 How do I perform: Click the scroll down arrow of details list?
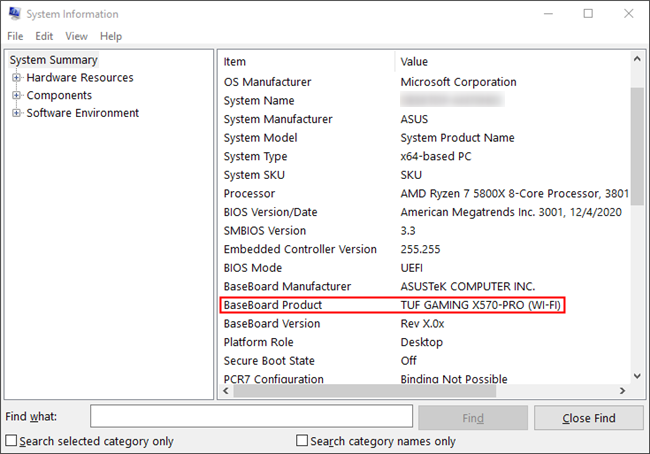[x=637, y=376]
